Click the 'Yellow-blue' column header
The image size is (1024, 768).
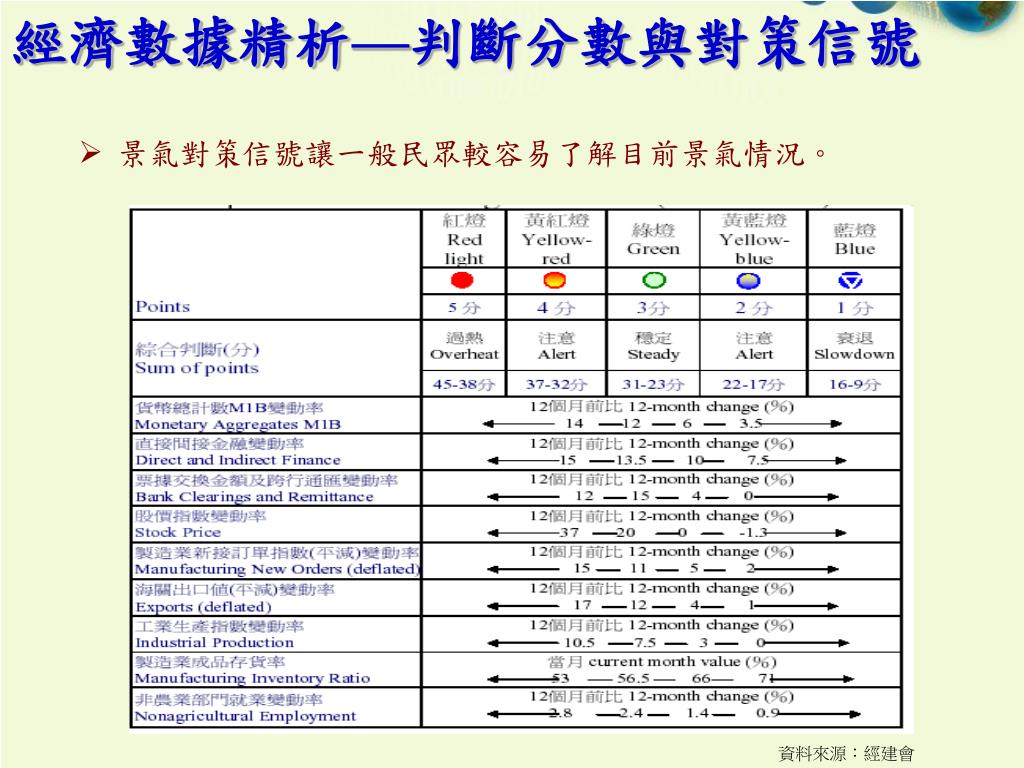(754, 239)
